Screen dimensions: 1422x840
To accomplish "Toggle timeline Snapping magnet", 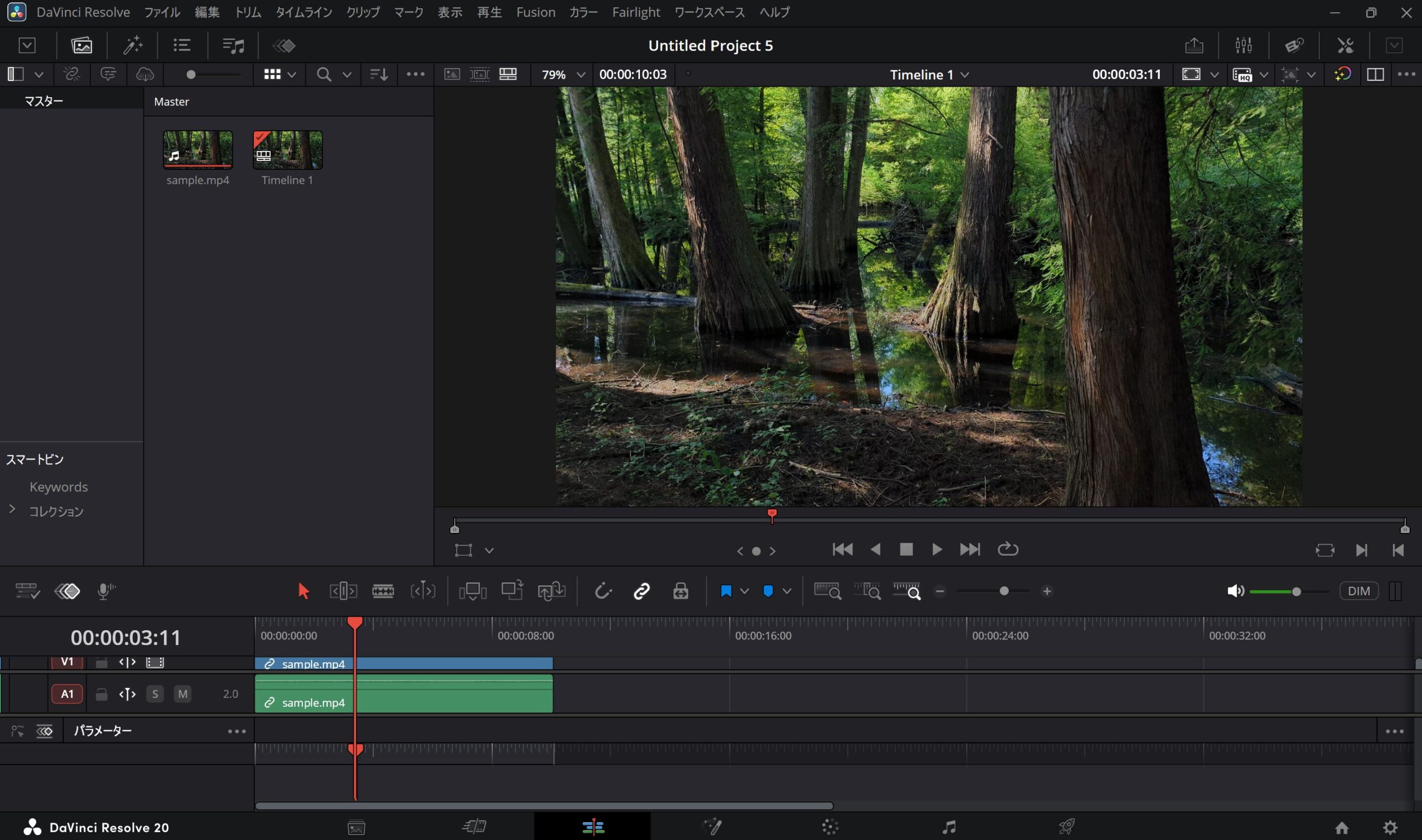I will [x=603, y=591].
